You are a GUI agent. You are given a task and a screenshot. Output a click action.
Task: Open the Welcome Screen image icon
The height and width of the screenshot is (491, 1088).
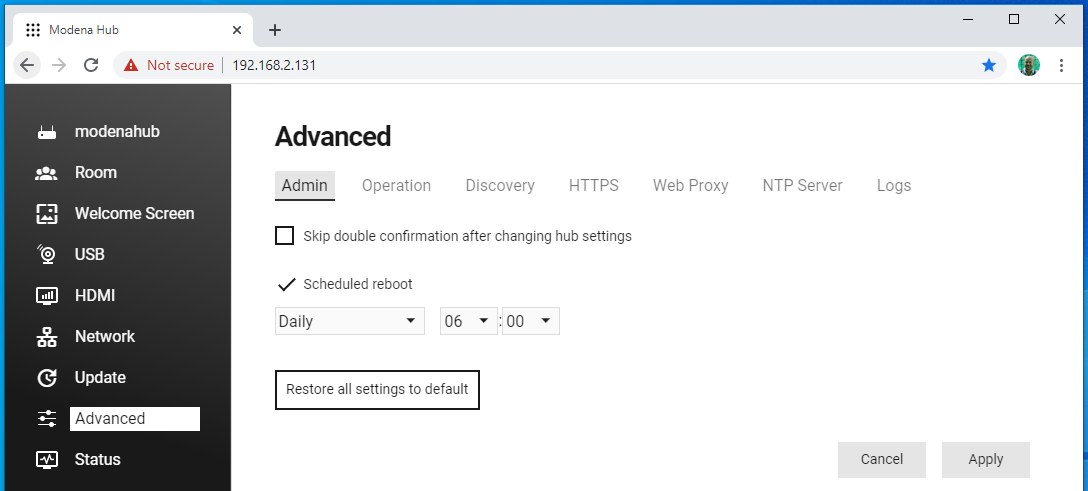[46, 214]
